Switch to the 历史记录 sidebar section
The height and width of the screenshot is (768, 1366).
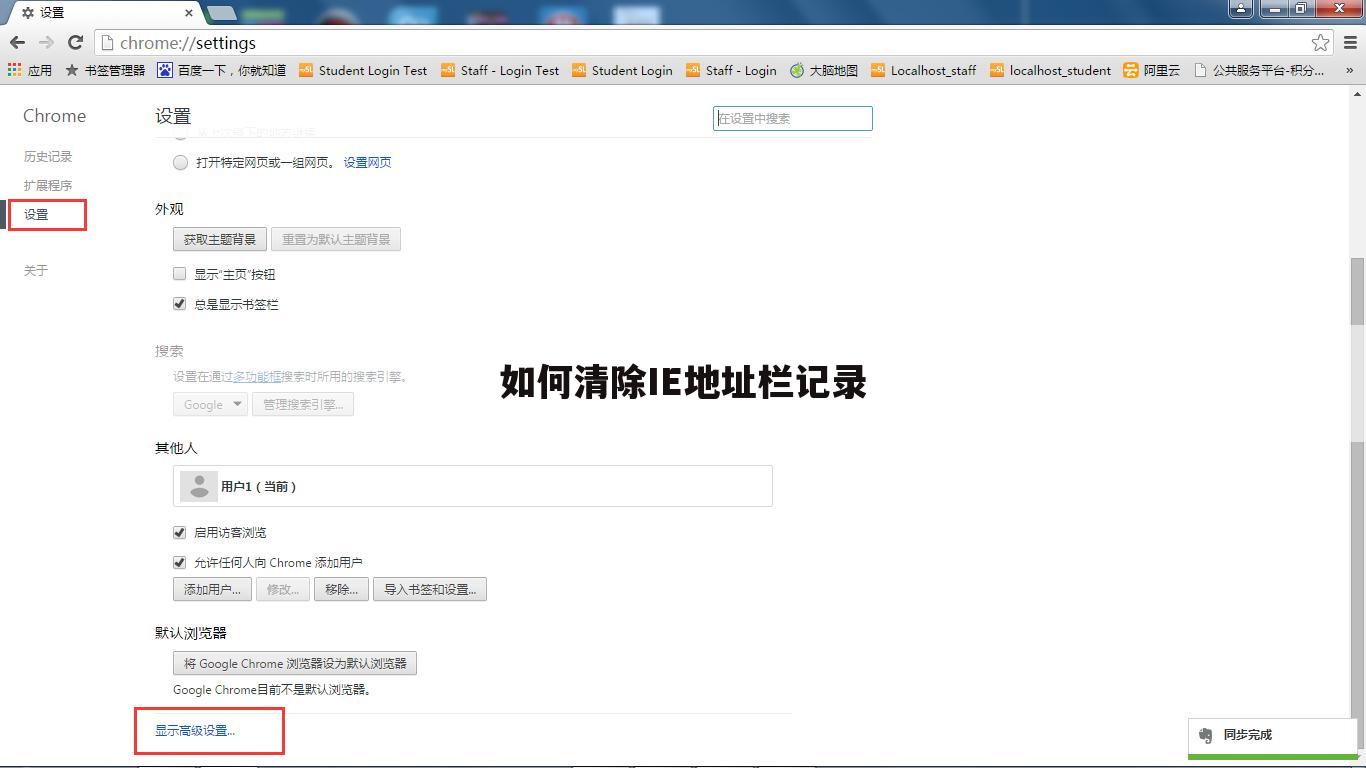click(47, 156)
